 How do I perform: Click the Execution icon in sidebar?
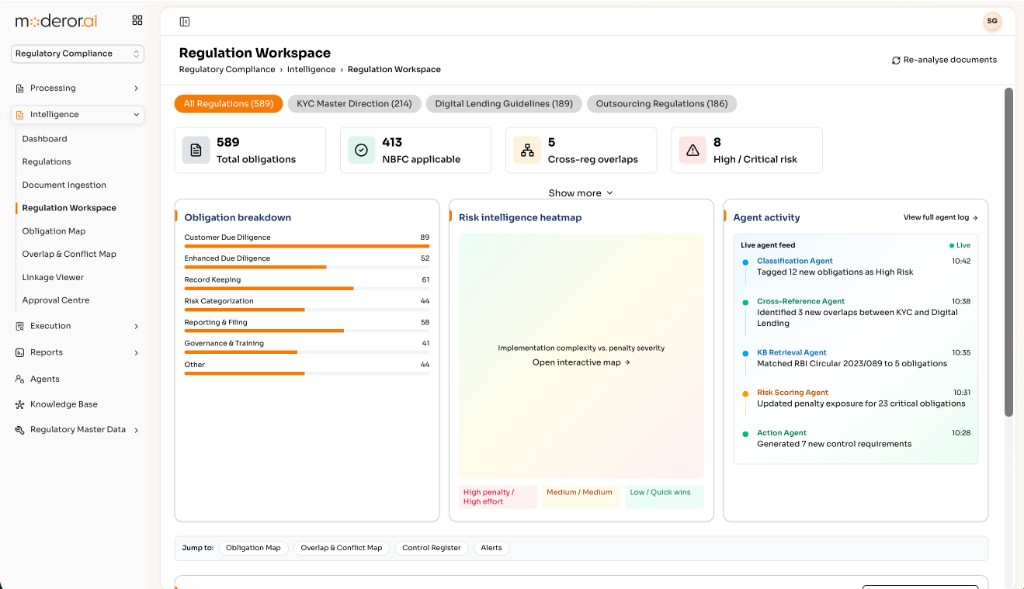click(20, 326)
